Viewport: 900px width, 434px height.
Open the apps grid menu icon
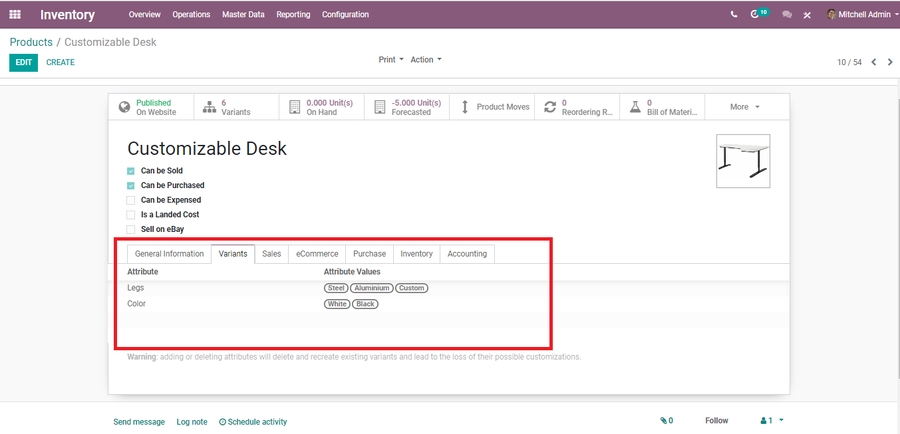(15, 15)
